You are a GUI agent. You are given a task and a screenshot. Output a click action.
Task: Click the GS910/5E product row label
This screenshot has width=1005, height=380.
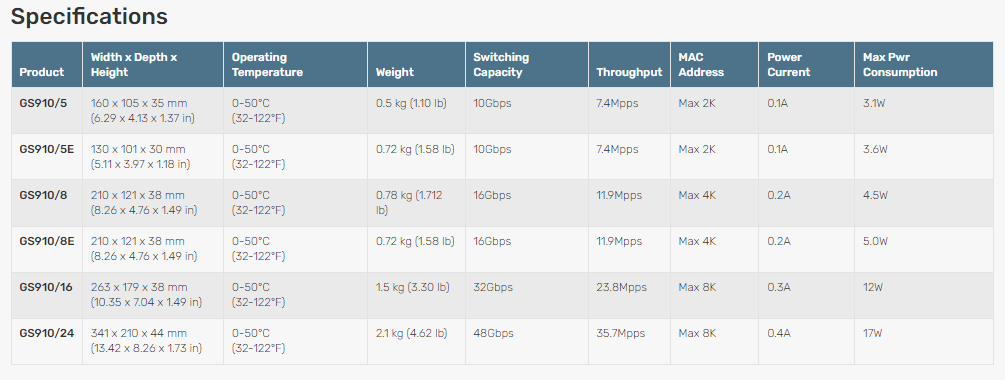[47, 149]
